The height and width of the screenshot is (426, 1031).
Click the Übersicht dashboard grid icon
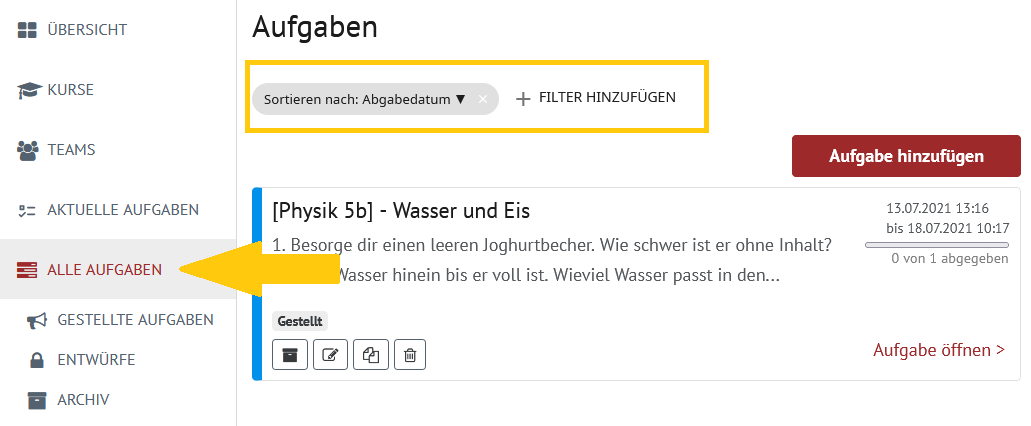27,30
